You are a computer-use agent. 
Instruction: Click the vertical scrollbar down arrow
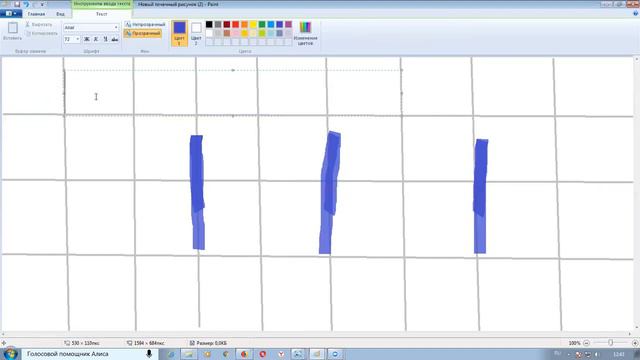[637, 327]
